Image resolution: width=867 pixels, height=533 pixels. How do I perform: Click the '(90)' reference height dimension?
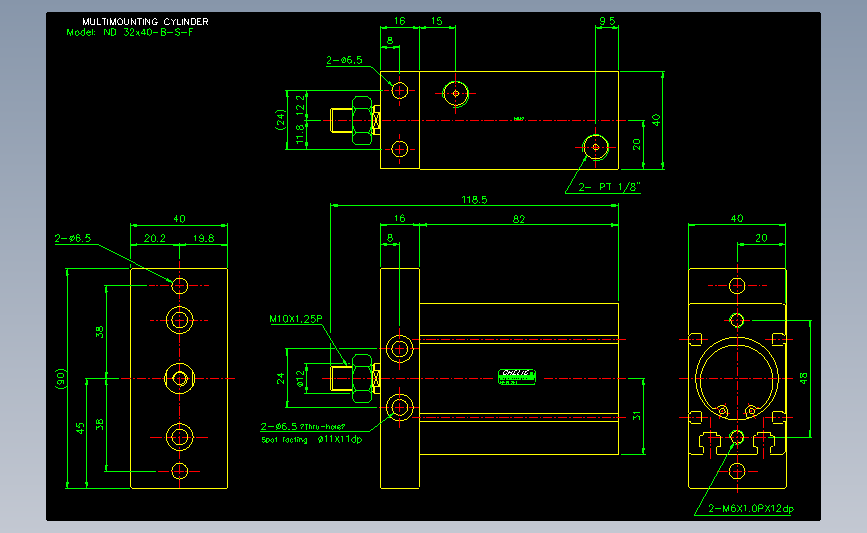(x=61, y=379)
